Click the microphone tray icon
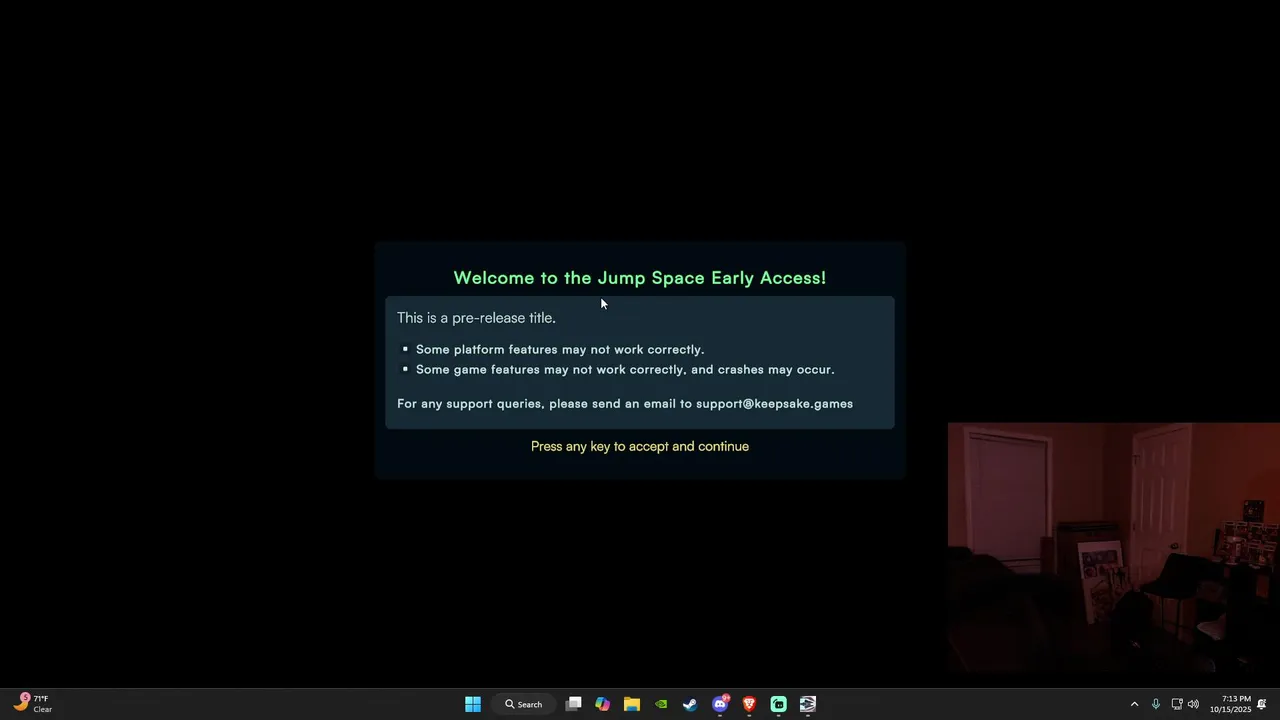This screenshot has width=1280, height=720. click(x=1156, y=704)
